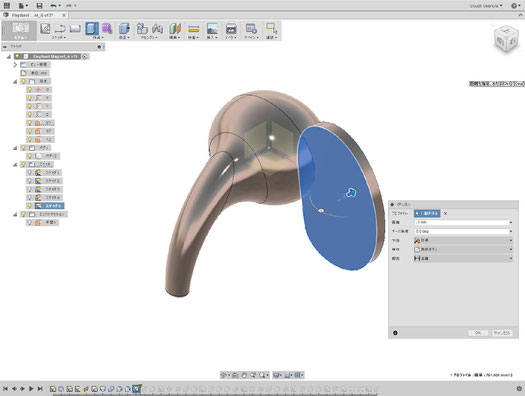This screenshot has width=525, height=396.
Task: Click the profile selection button in dialog
Action: (427, 213)
